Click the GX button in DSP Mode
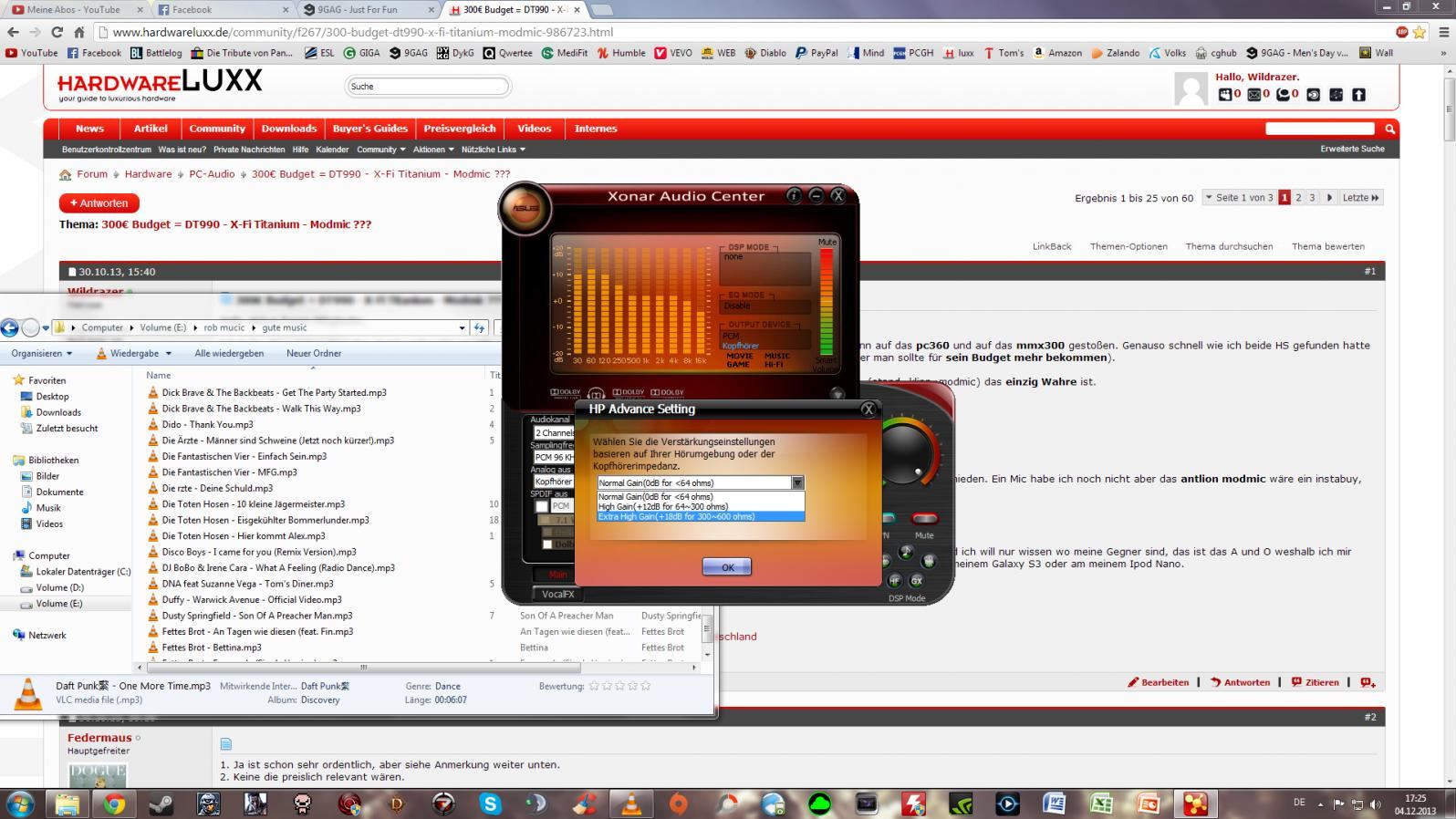Viewport: 1456px width, 819px height. [x=917, y=580]
